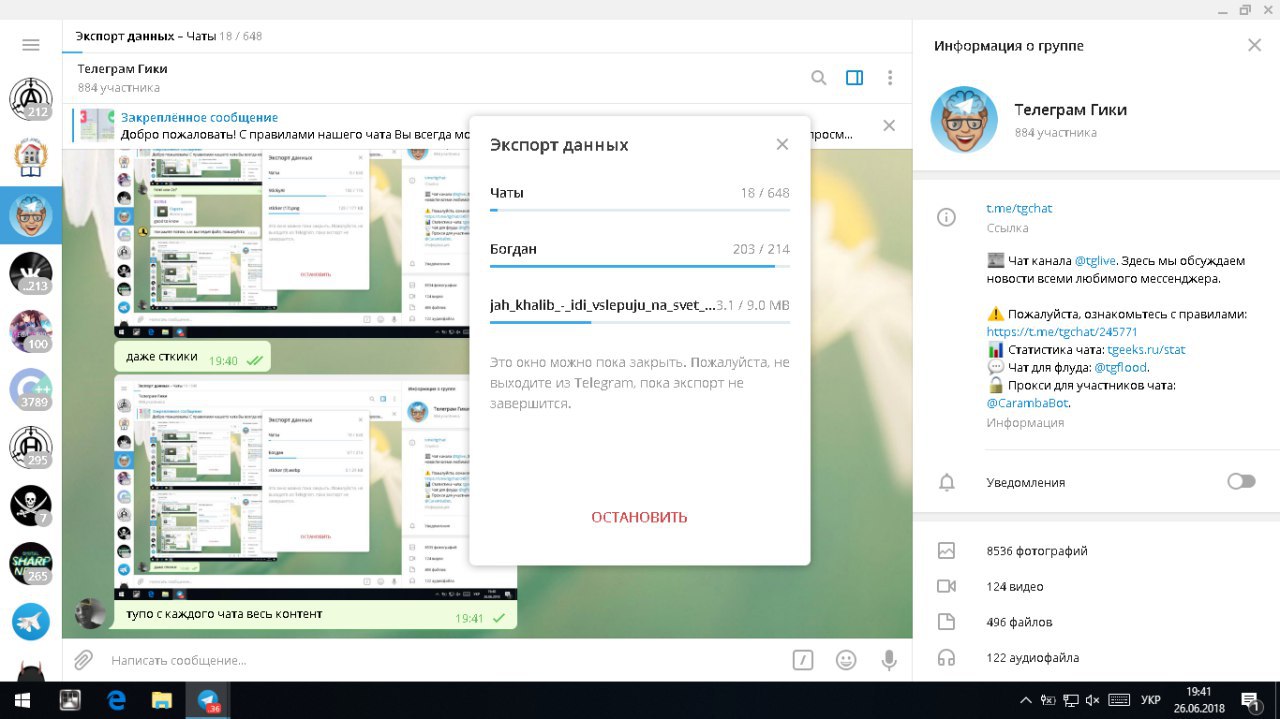Screen dimensions: 1280x719
Task: Open the upper screenshot image in chat
Action: pos(315,243)
